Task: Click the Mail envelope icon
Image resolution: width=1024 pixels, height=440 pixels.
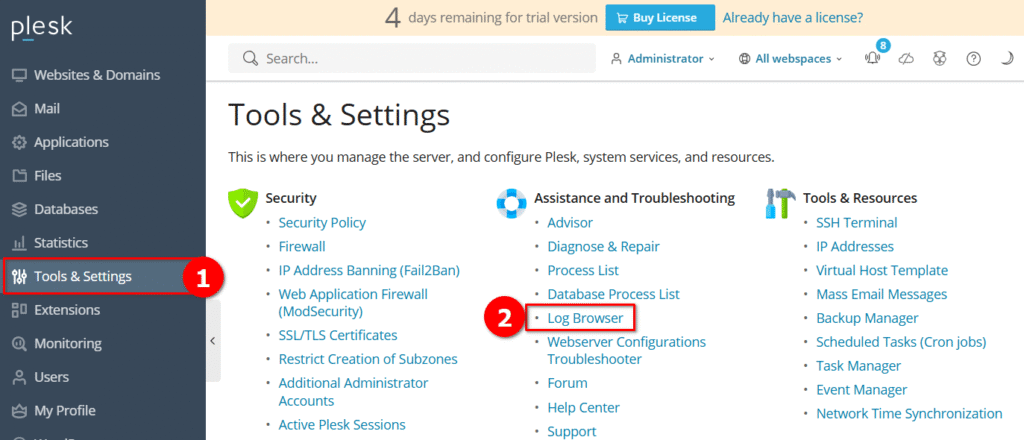Action: tap(20, 109)
